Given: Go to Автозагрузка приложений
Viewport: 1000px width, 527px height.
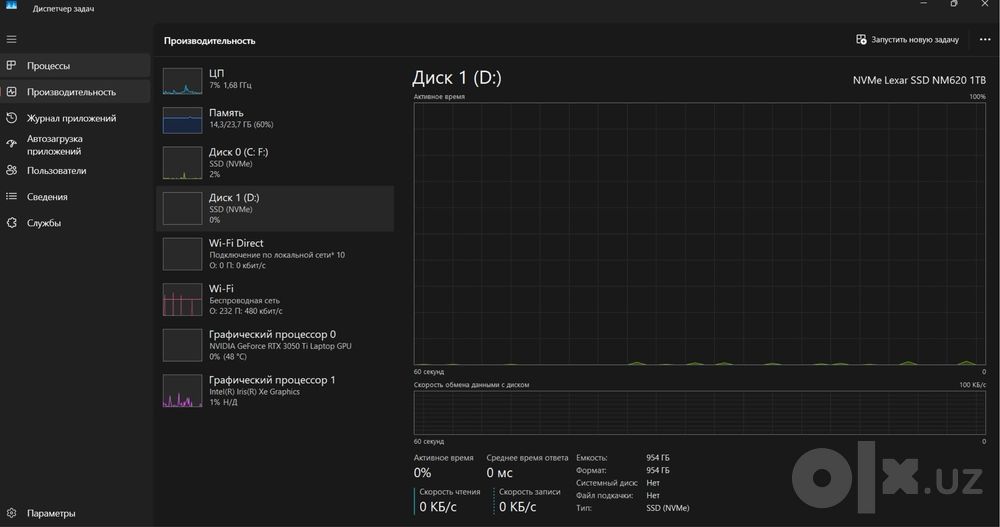Looking at the screenshot, I should click(75, 145).
